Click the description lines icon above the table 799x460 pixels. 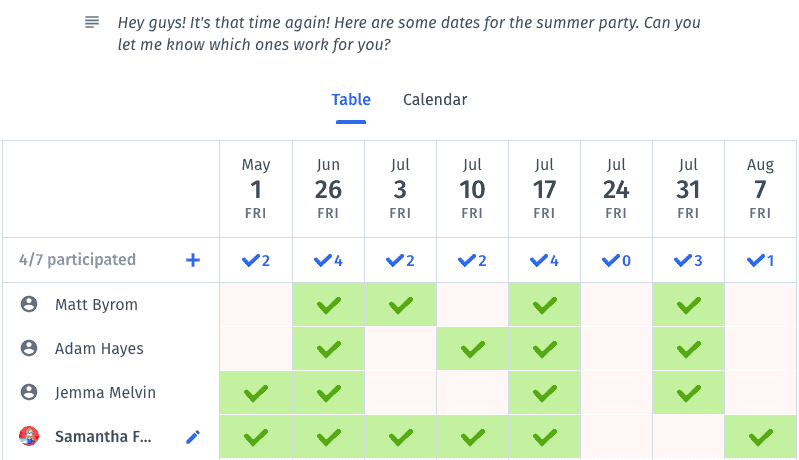[x=92, y=22]
